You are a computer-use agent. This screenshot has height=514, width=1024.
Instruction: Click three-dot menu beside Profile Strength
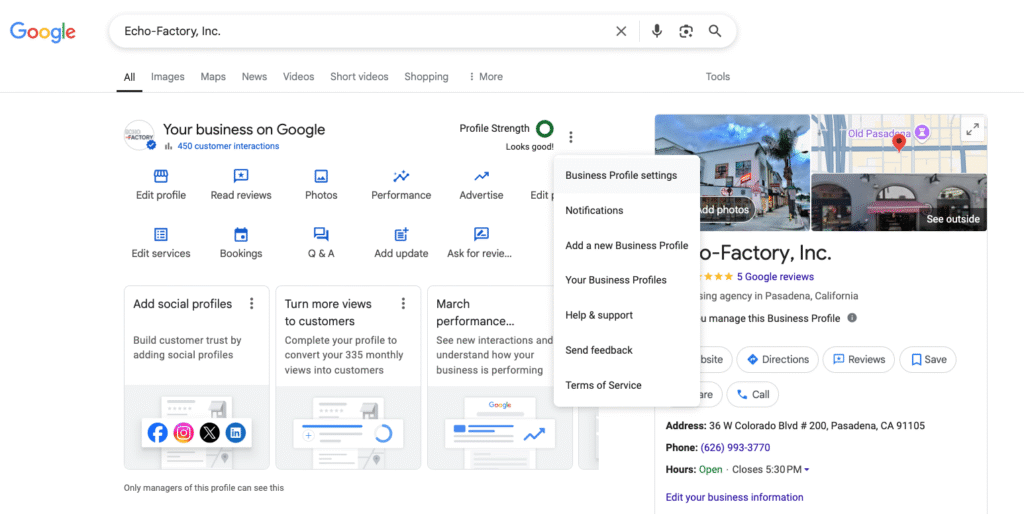(571, 137)
